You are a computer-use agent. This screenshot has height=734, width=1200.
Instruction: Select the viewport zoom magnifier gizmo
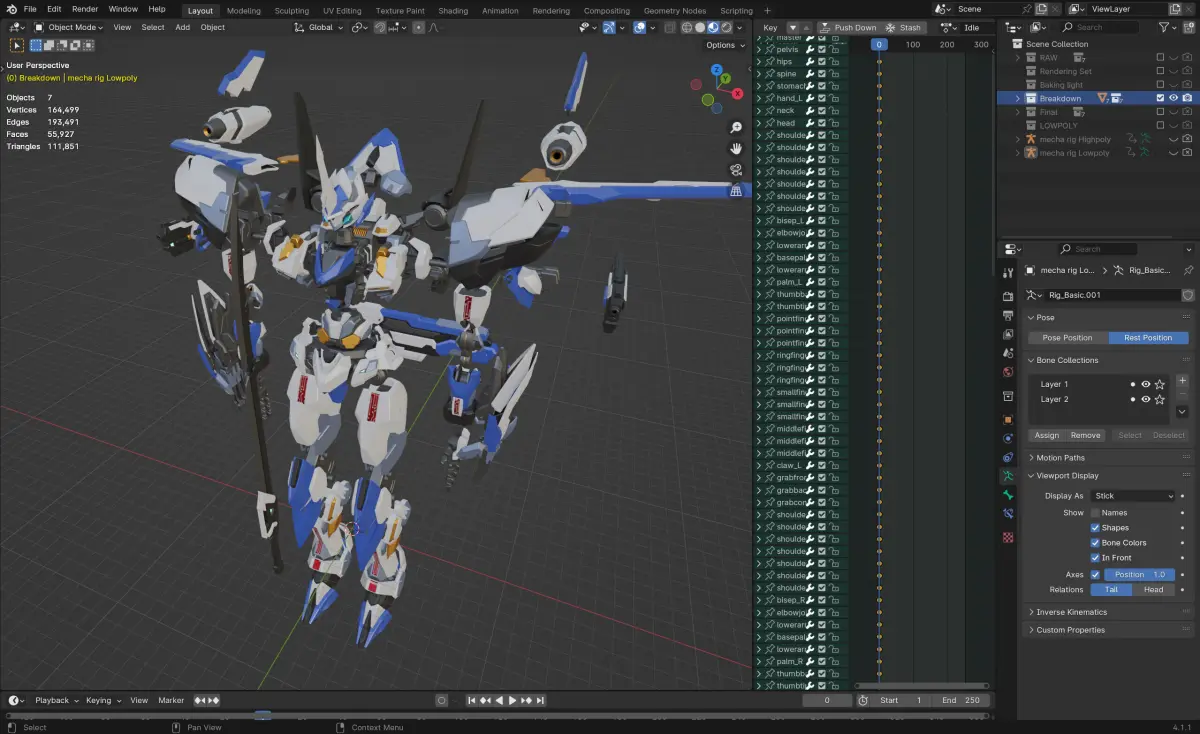(736, 128)
